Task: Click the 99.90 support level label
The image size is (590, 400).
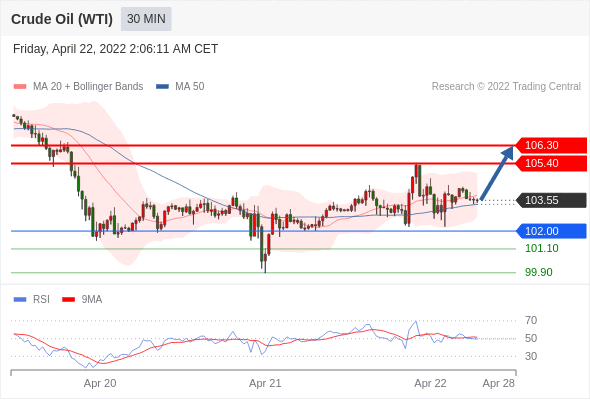Action: (x=538, y=272)
